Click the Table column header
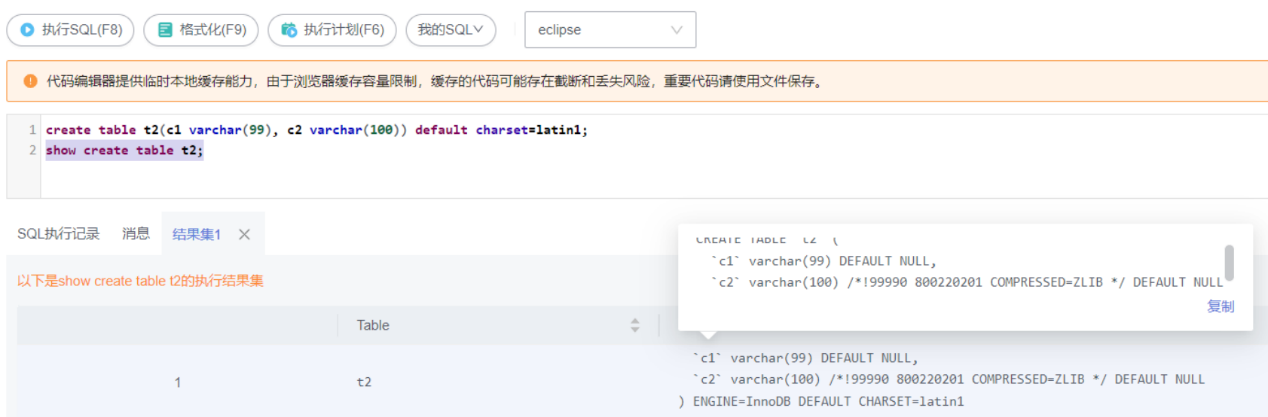This screenshot has height=417, width=1268. [x=373, y=325]
